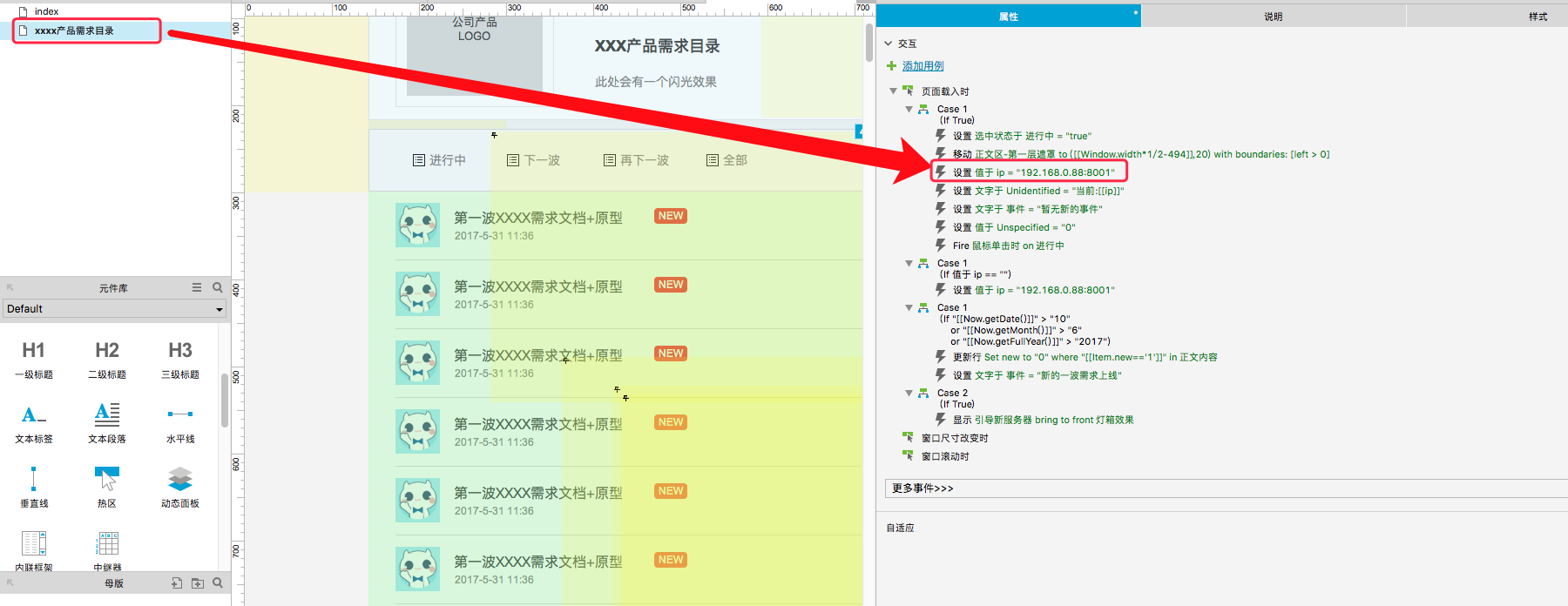The image size is (1568, 606).
Task: Click add folder icon in 母版 panel
Action: point(198,583)
